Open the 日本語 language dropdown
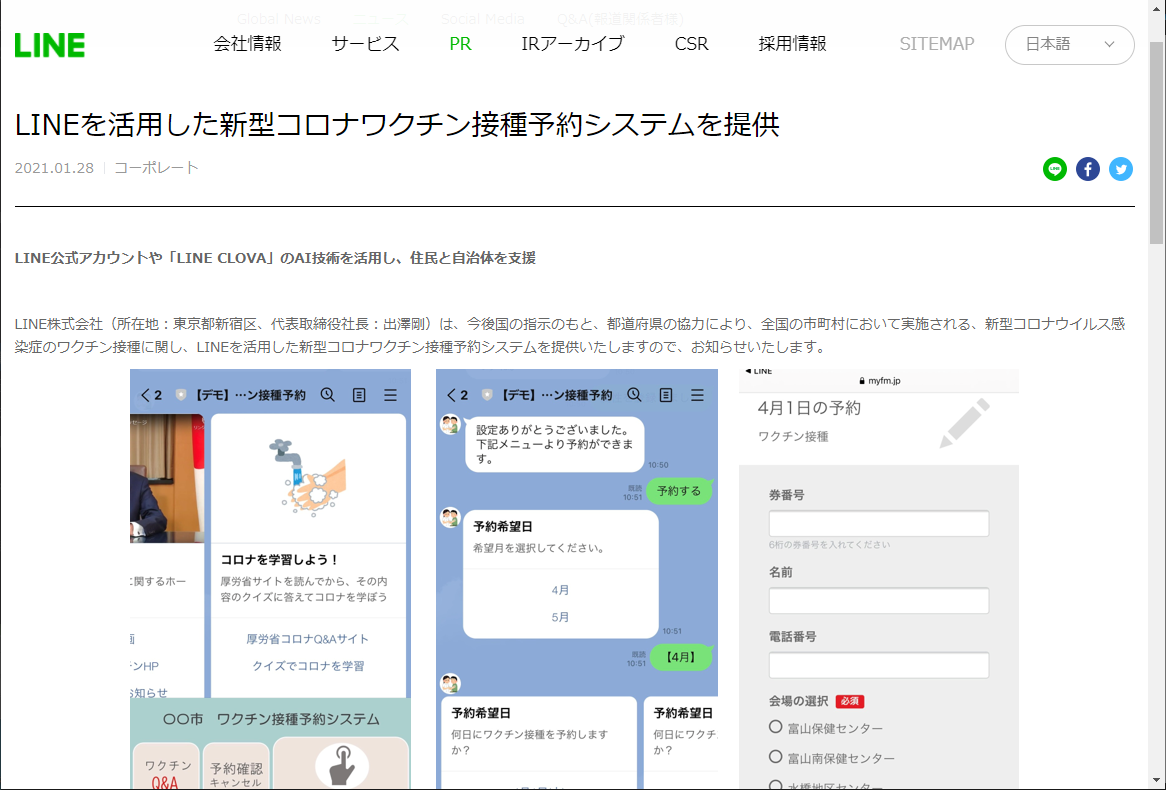Screen dimensions: 1166x790 (1069, 44)
